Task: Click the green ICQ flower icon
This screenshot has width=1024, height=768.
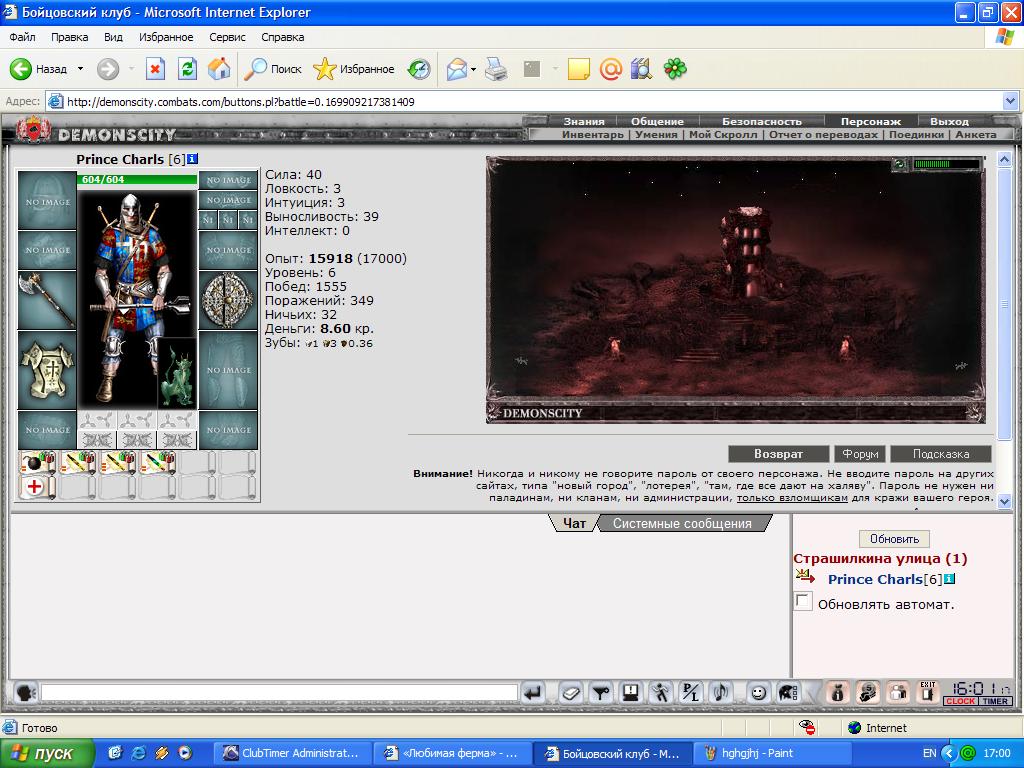Action: pyautogui.click(x=675, y=69)
